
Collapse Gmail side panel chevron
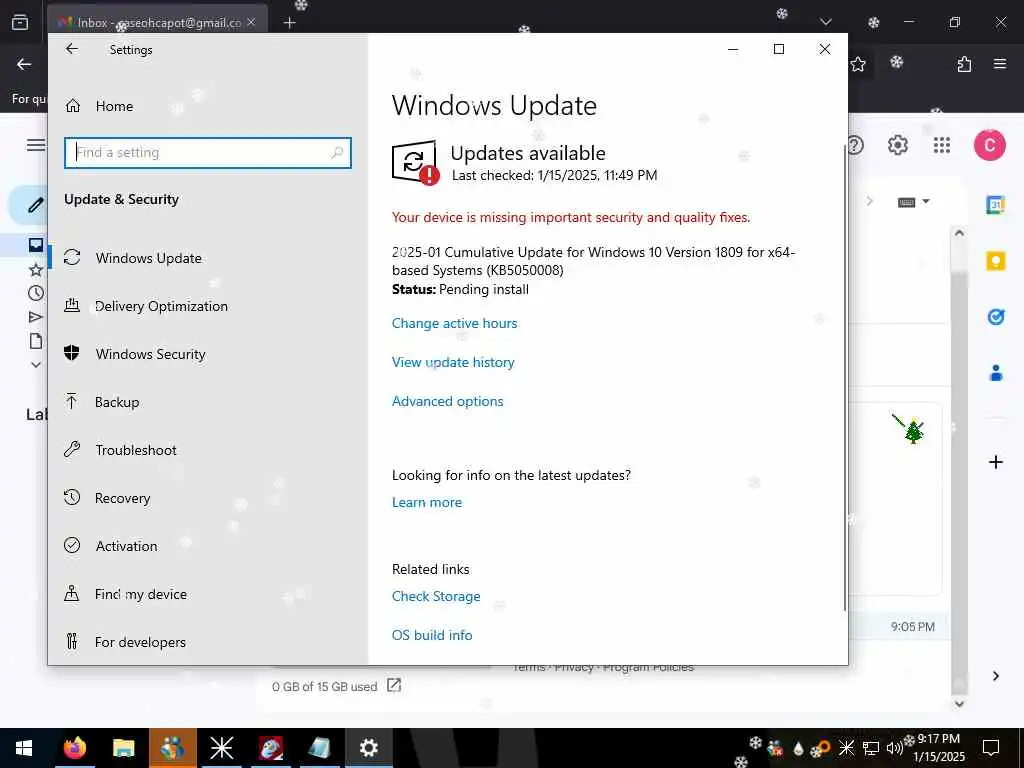pyautogui.click(x=996, y=676)
